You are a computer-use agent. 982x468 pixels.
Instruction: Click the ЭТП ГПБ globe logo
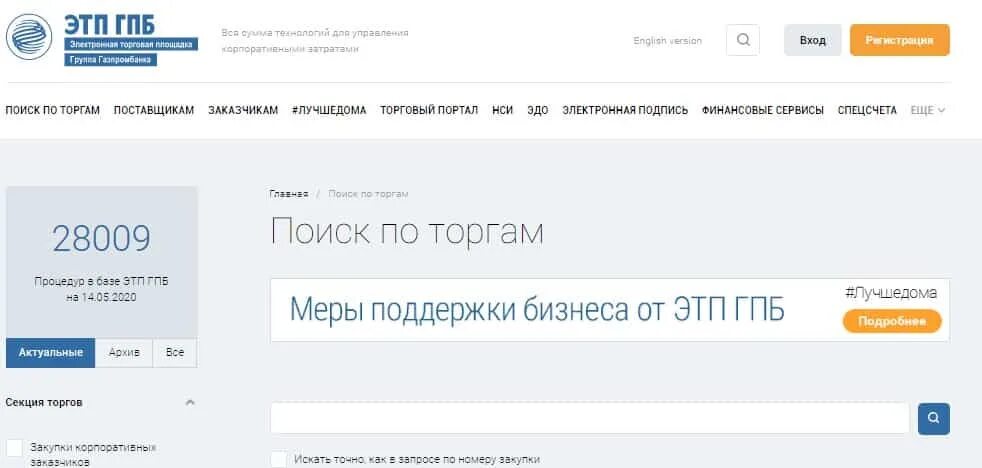pyautogui.click(x=29, y=36)
